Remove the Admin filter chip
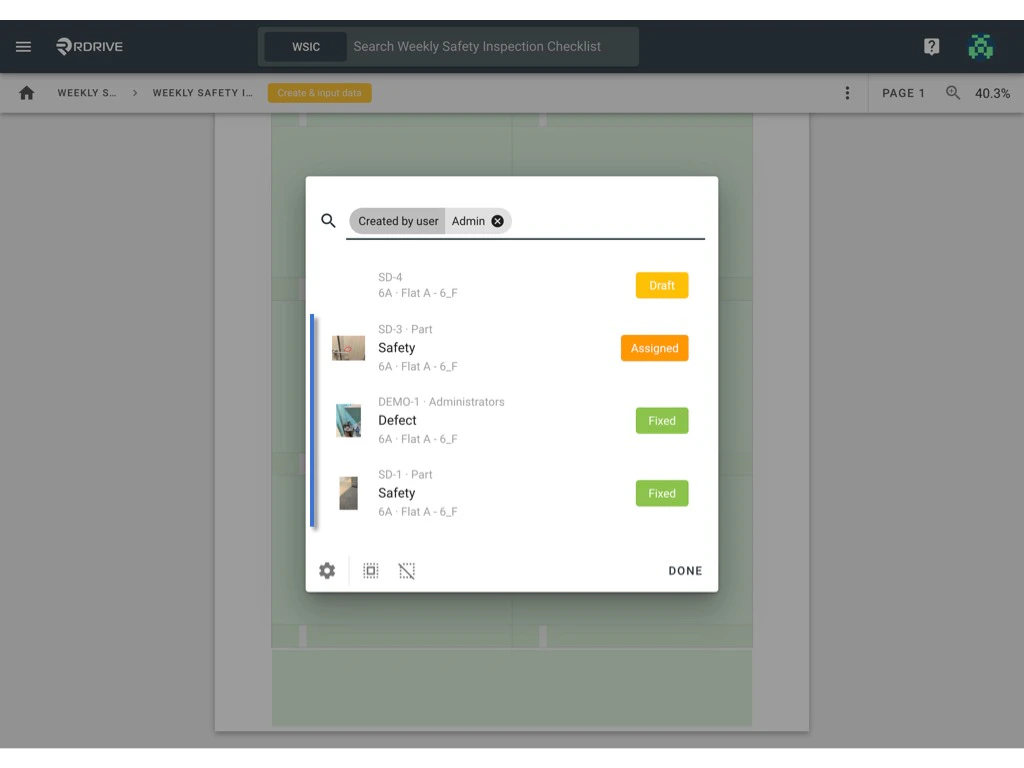 [499, 220]
